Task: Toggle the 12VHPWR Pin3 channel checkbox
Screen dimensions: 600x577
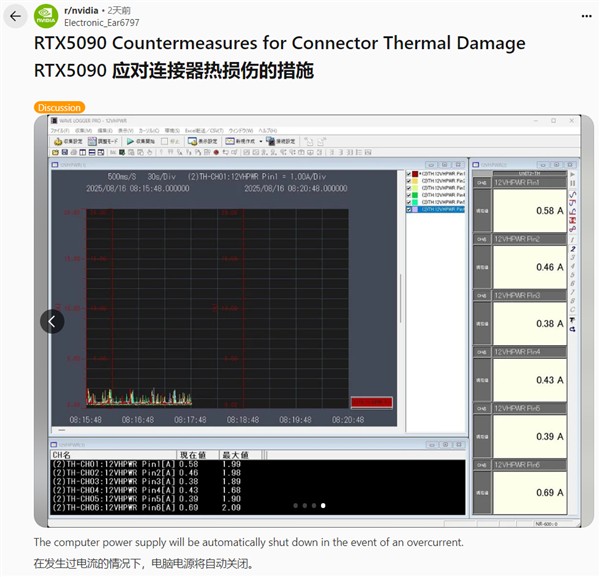Action: point(411,188)
